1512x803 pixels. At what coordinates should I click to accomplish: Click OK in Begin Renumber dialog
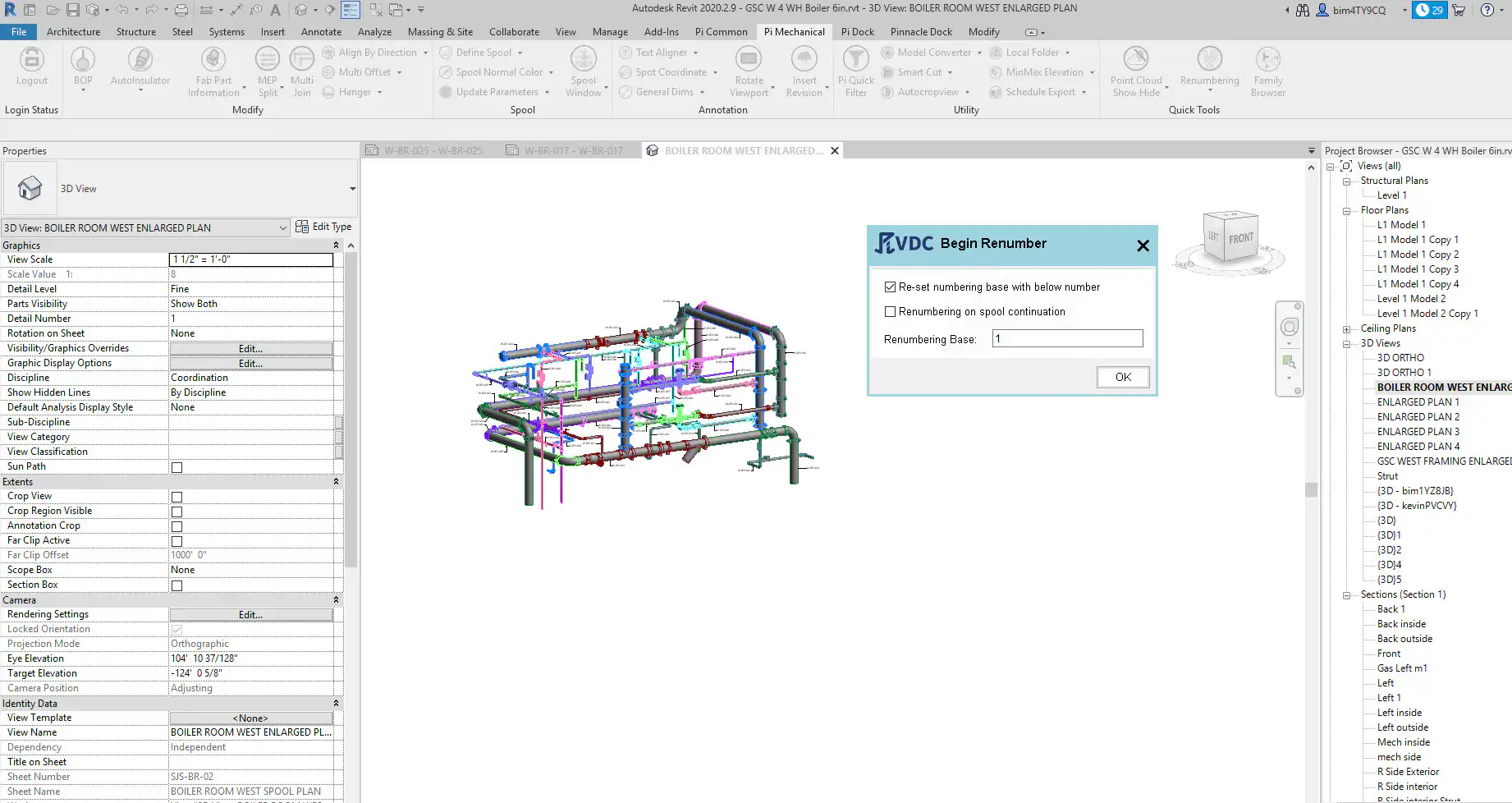pos(1123,377)
